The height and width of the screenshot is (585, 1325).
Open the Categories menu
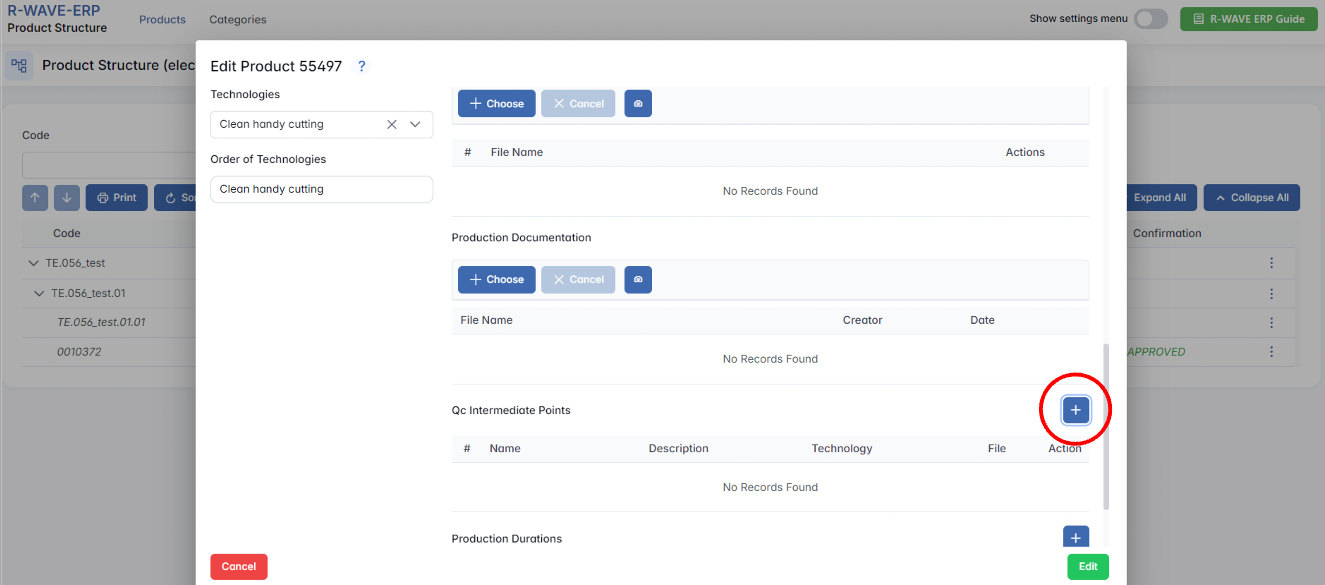click(x=237, y=20)
